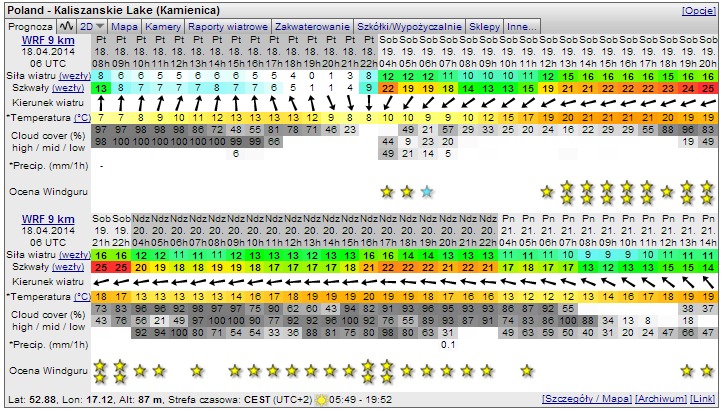Click the star rating for Pn 14h
Screen dimensions: 723x410
click(707, 370)
